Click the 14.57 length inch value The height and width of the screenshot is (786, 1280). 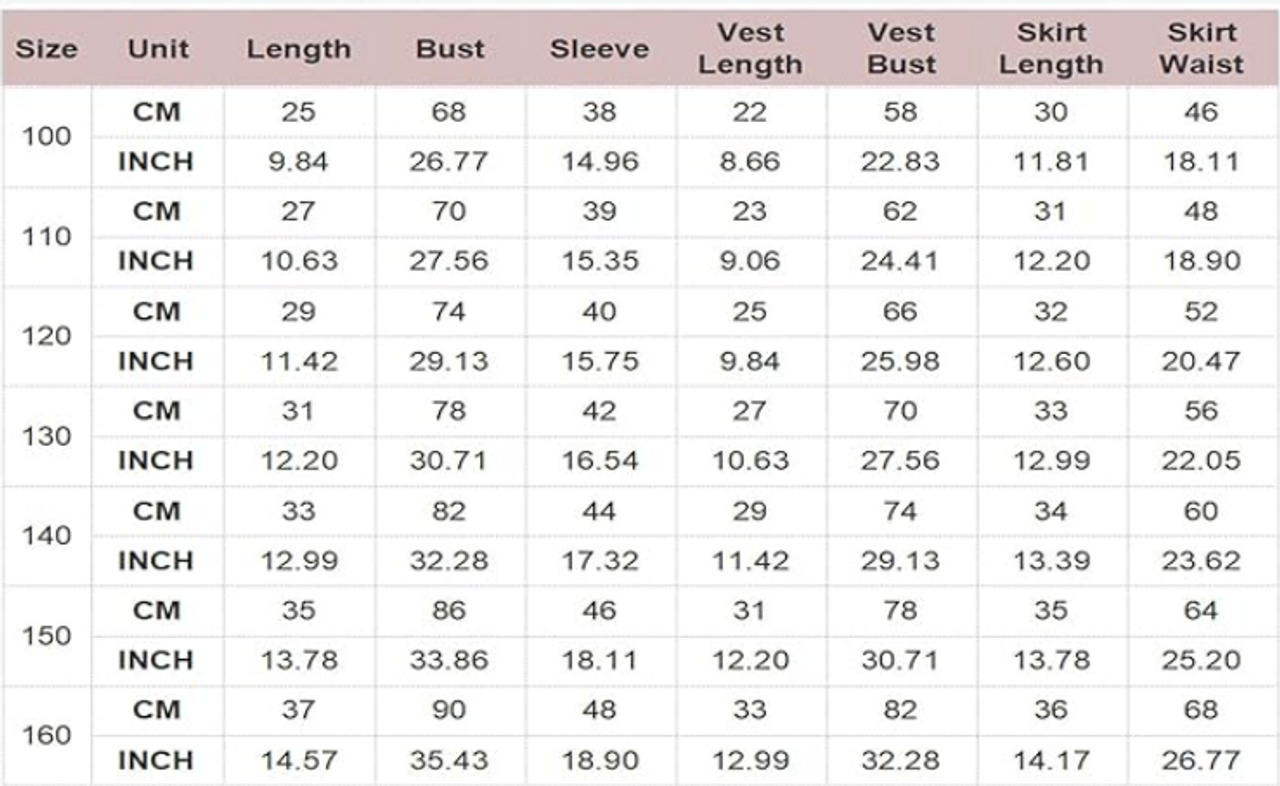(x=298, y=761)
